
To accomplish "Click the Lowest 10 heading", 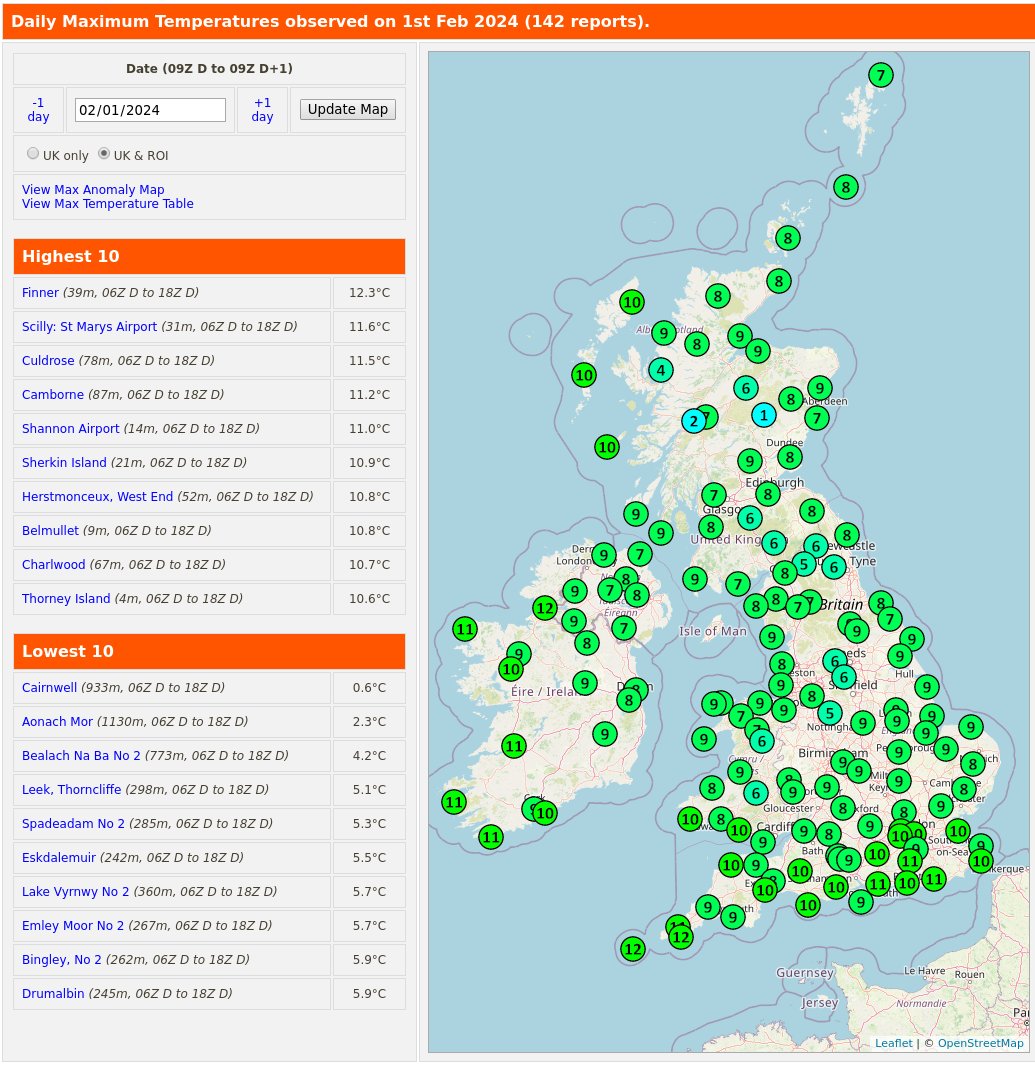I will pyautogui.click(x=68, y=651).
